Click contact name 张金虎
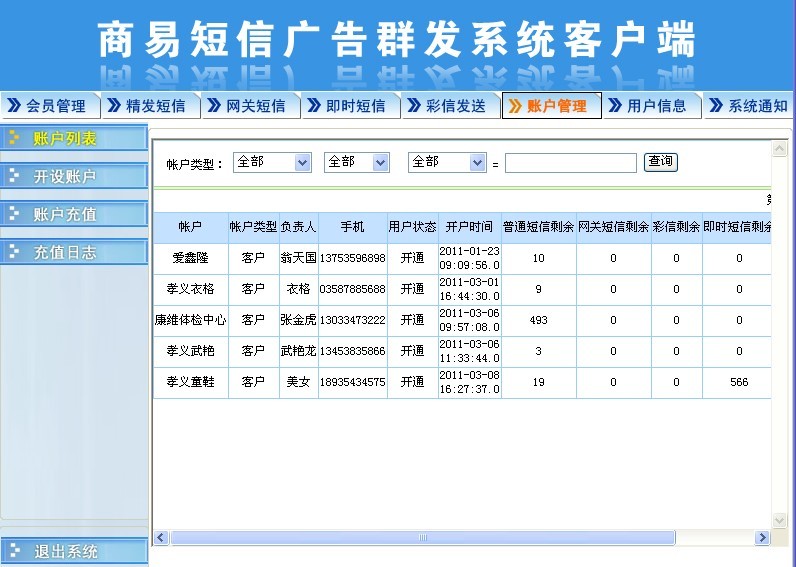 [x=298, y=320]
